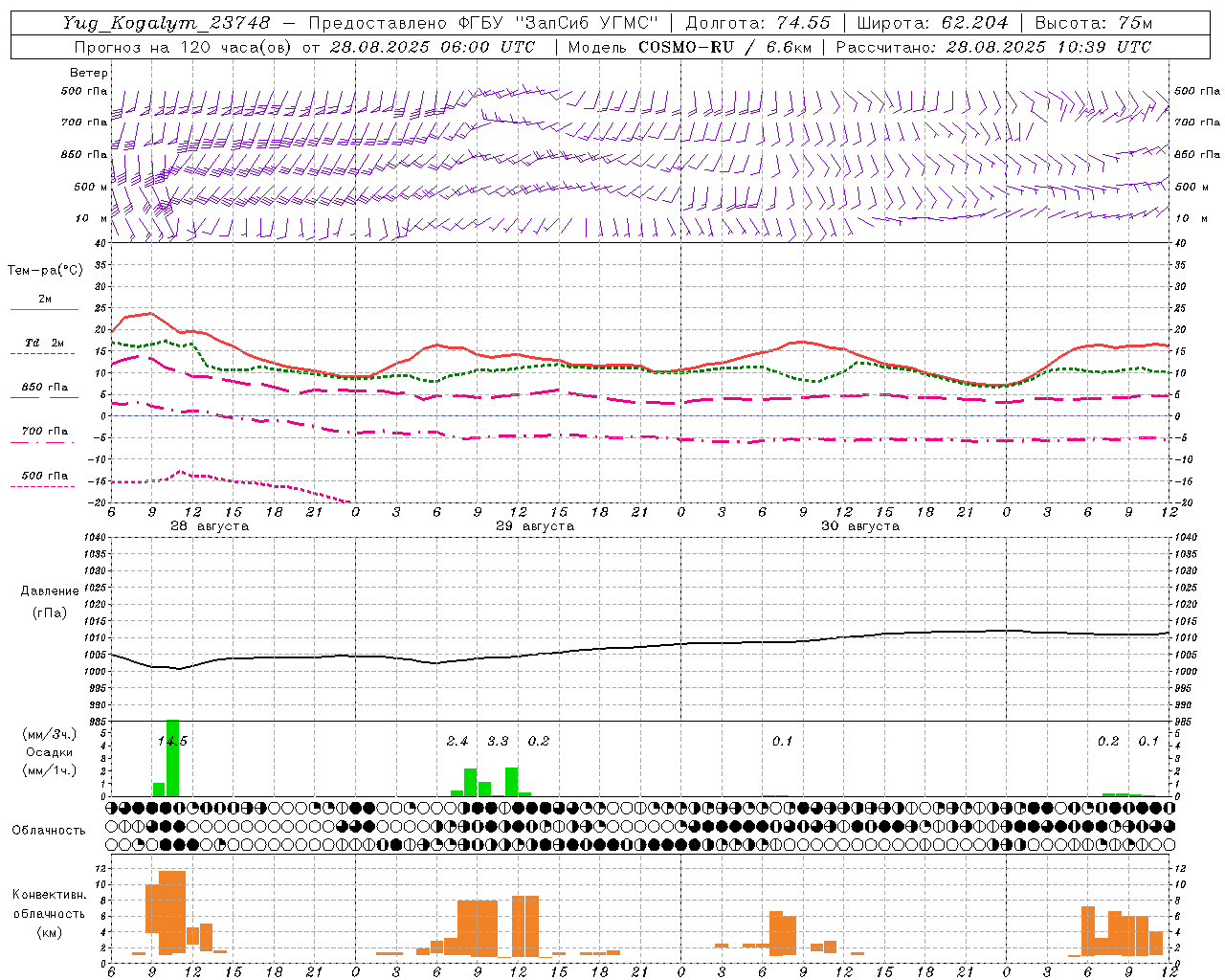Select the text Предоставлено ФГБУ "ЗапСиб УГМС"
Screen dimensions: 1225x980
[x=483, y=23]
